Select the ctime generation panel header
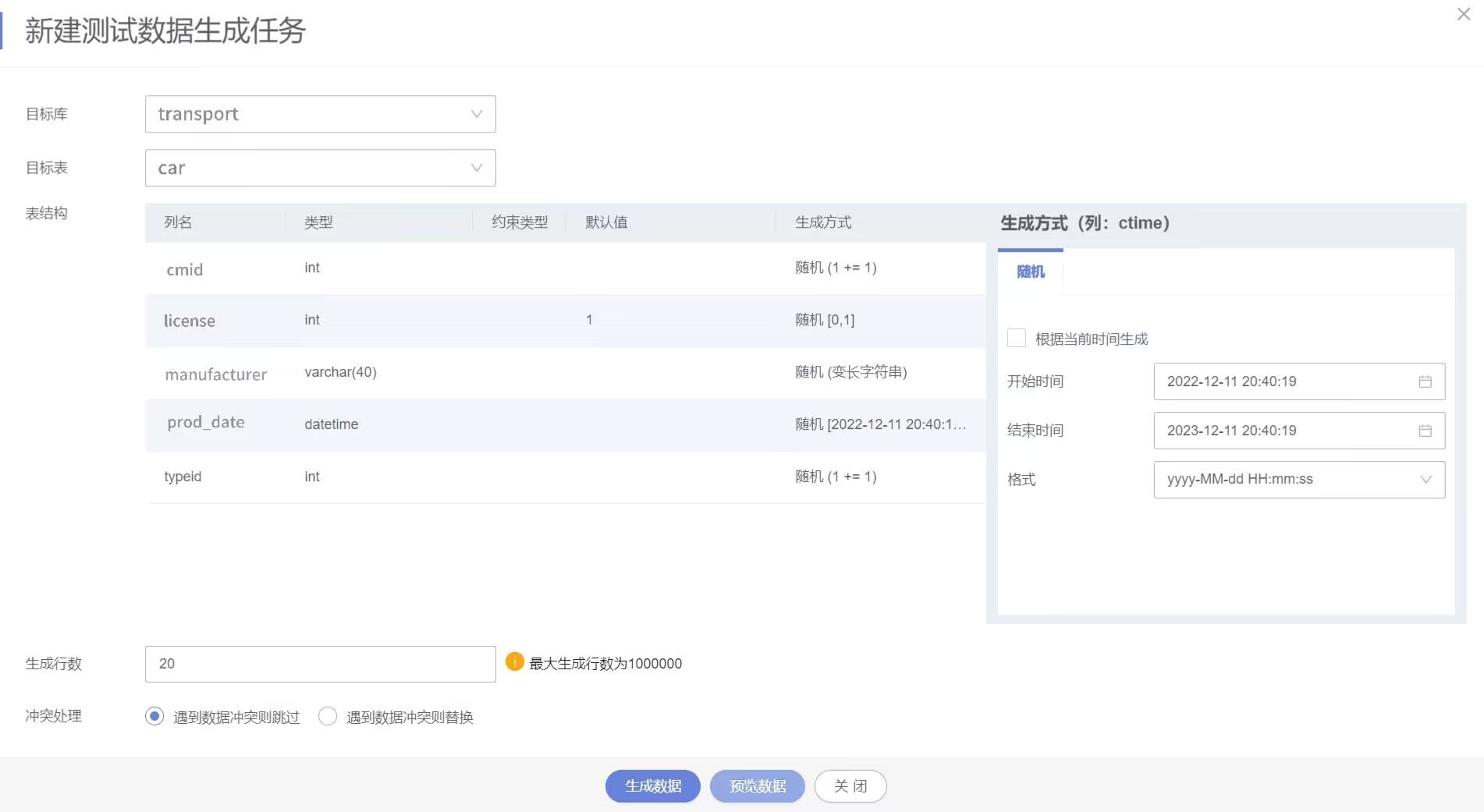Screen dimensions: 1484x812 coord(1085,223)
